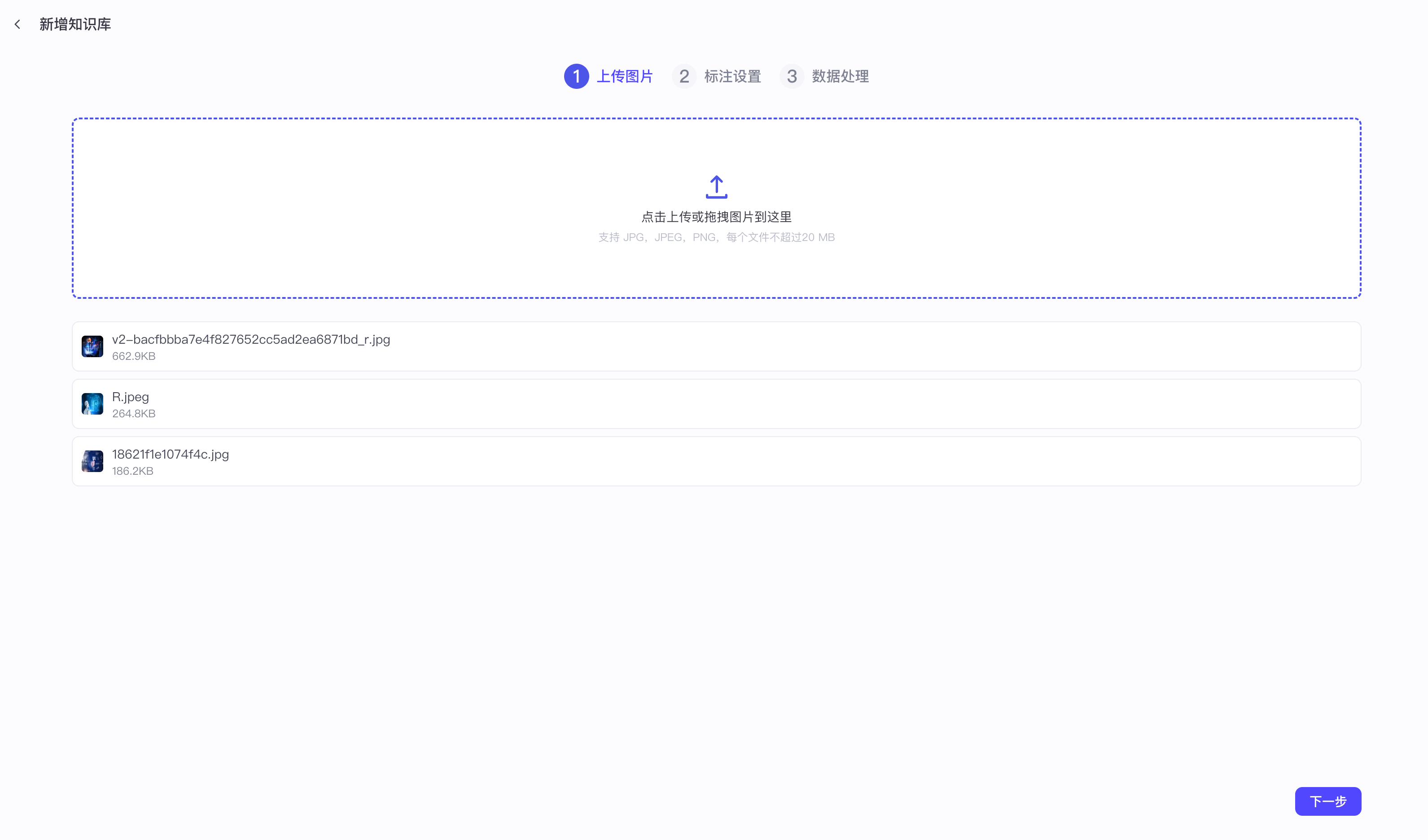Switch to 标注设置 step
This screenshot has width=1428, height=840.
click(x=732, y=76)
